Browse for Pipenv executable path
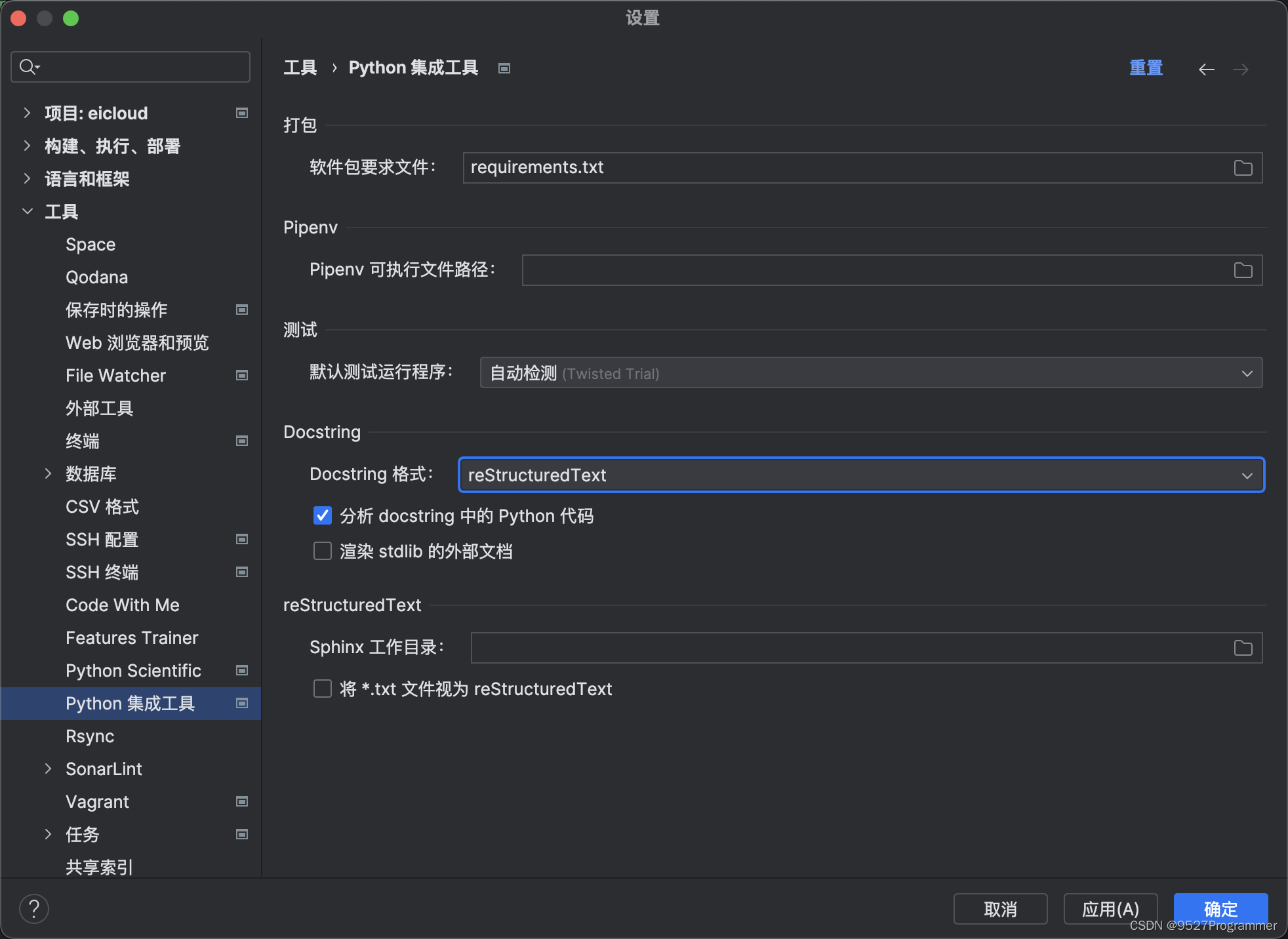Screen dimensions: 1288x939 click(x=1243, y=270)
